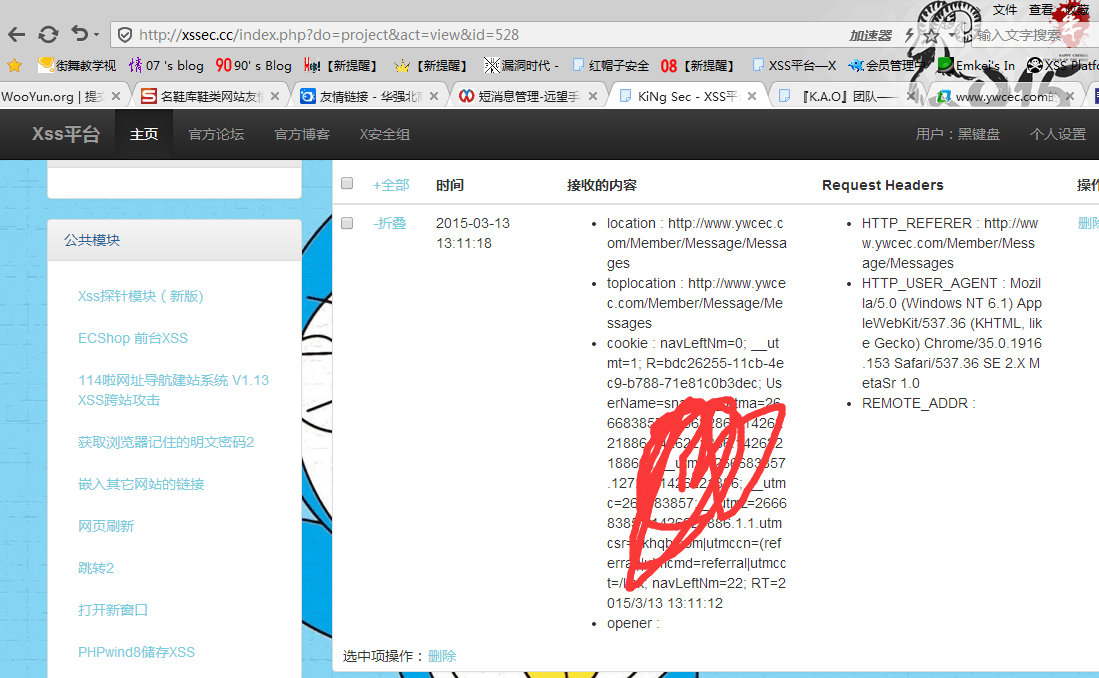Open the Emkei's In bookmark
Image resolution: width=1099 pixels, height=678 pixels.
pos(976,65)
